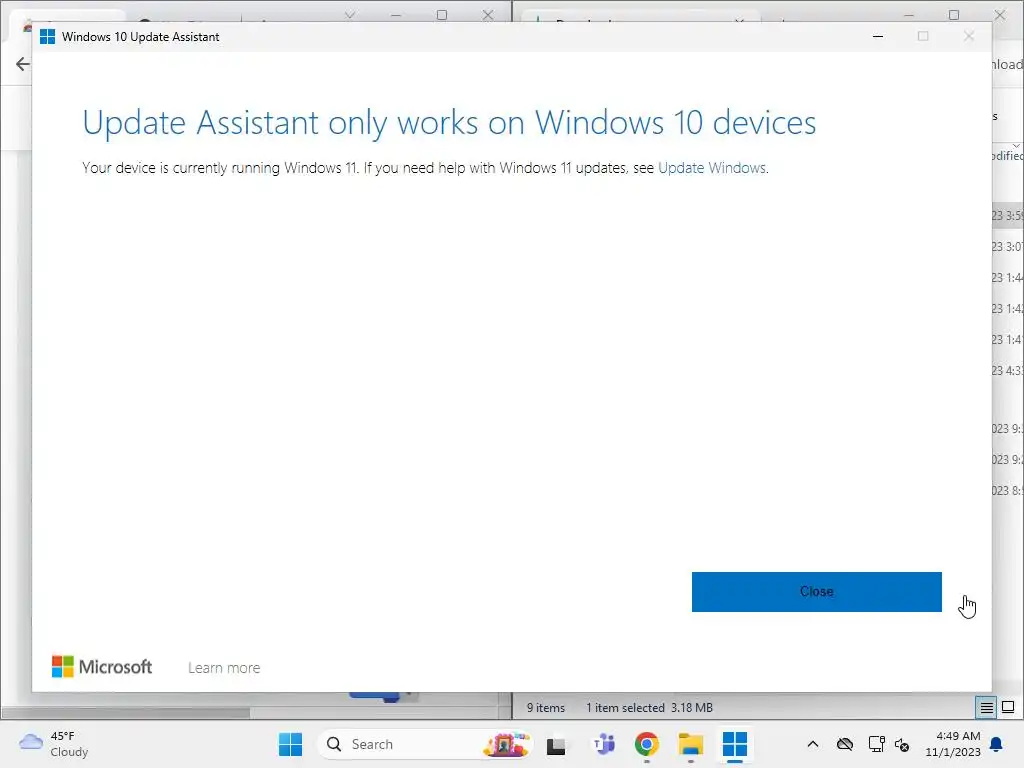Minimize the Windows 10 Update Assistant window
The height and width of the screenshot is (768, 1024).
pyautogui.click(x=878, y=37)
